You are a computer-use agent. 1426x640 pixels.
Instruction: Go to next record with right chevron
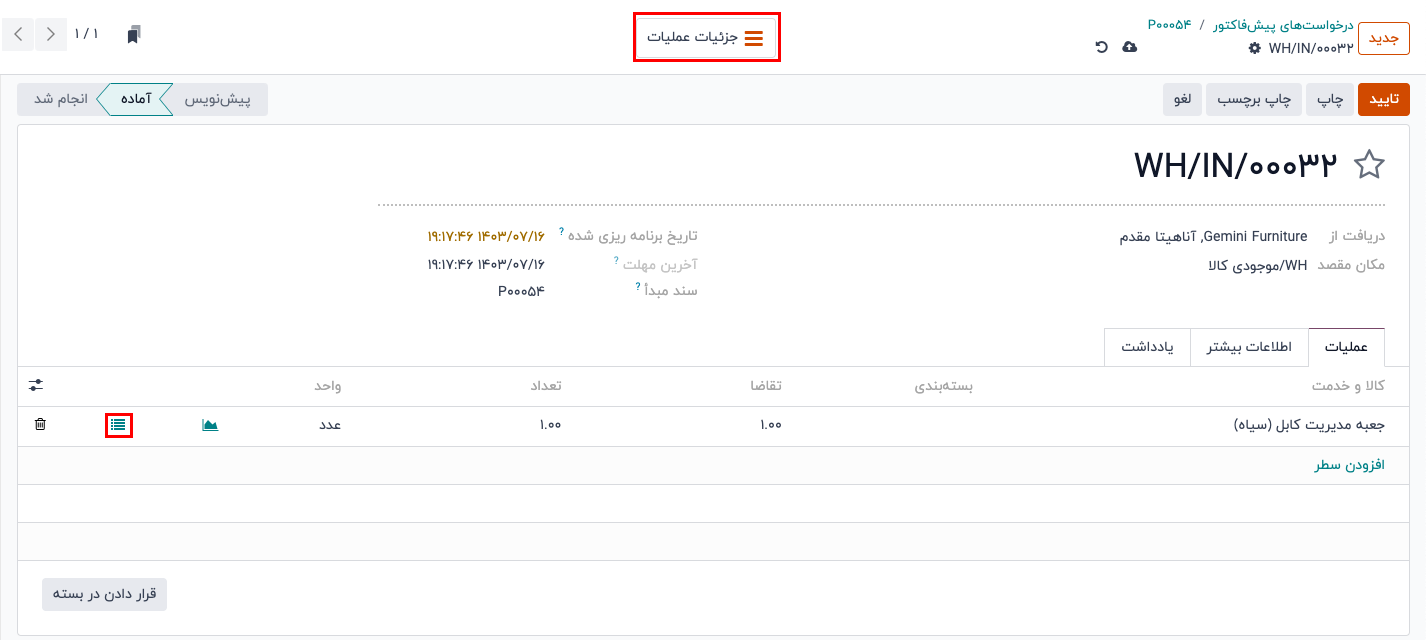coord(51,35)
